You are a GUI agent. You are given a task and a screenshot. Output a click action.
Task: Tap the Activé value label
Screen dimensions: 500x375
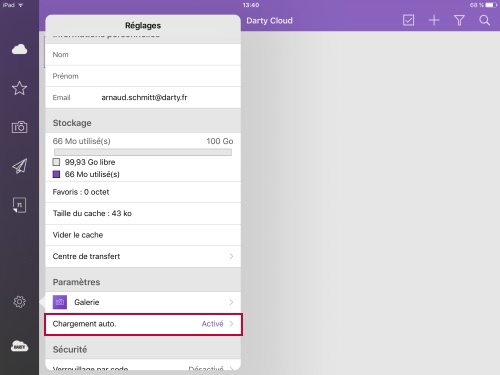212,324
